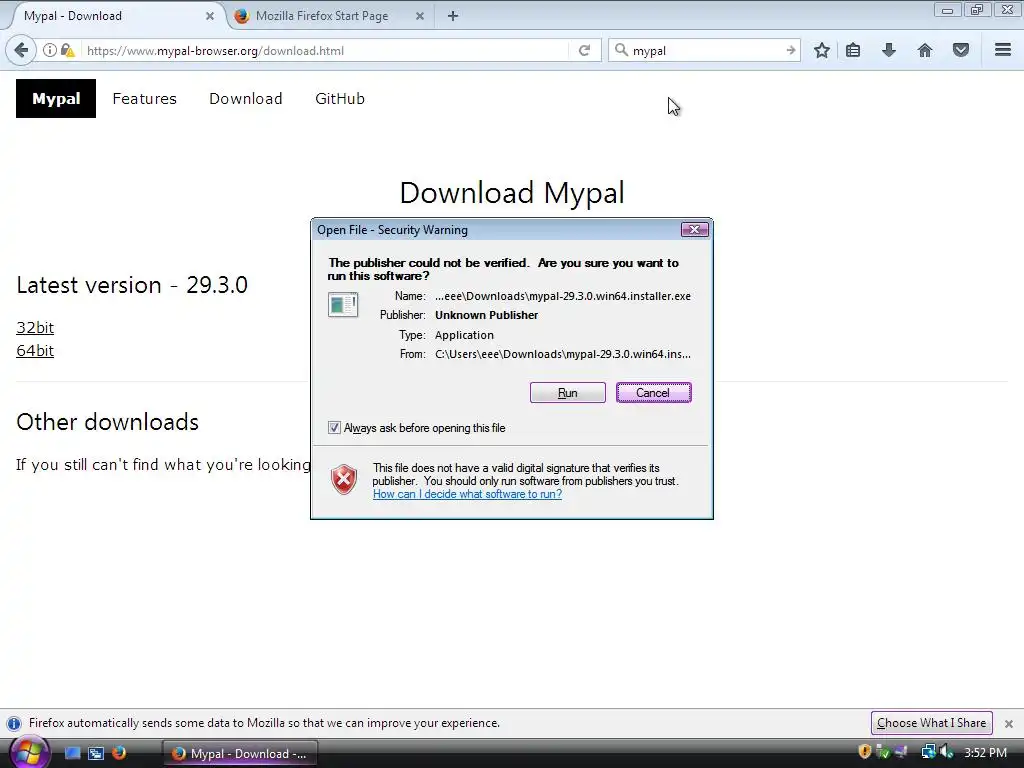Switch to Mypal - Download tab
The width and height of the screenshot is (1024, 768).
coord(116,16)
